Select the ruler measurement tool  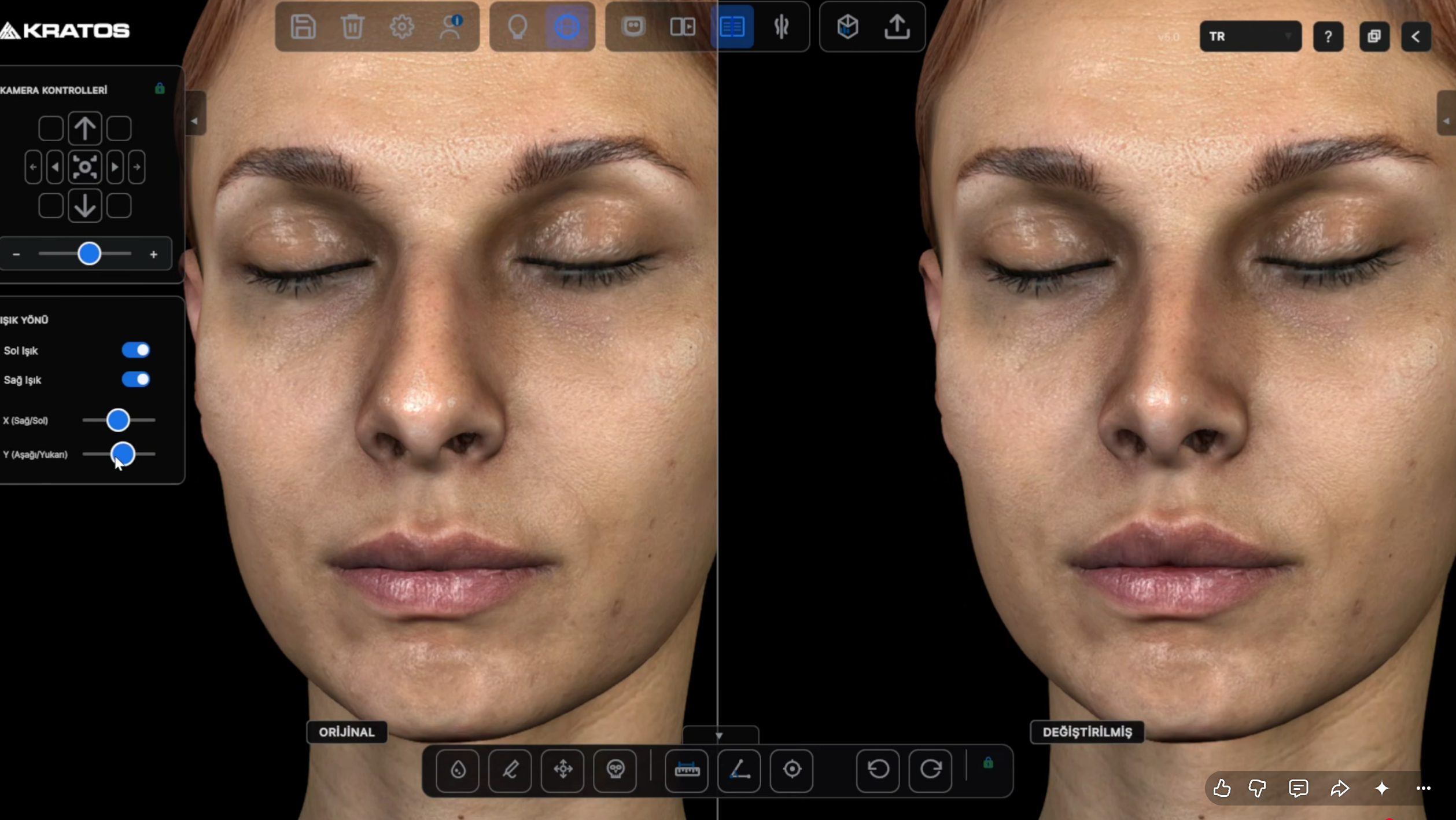[687, 770]
